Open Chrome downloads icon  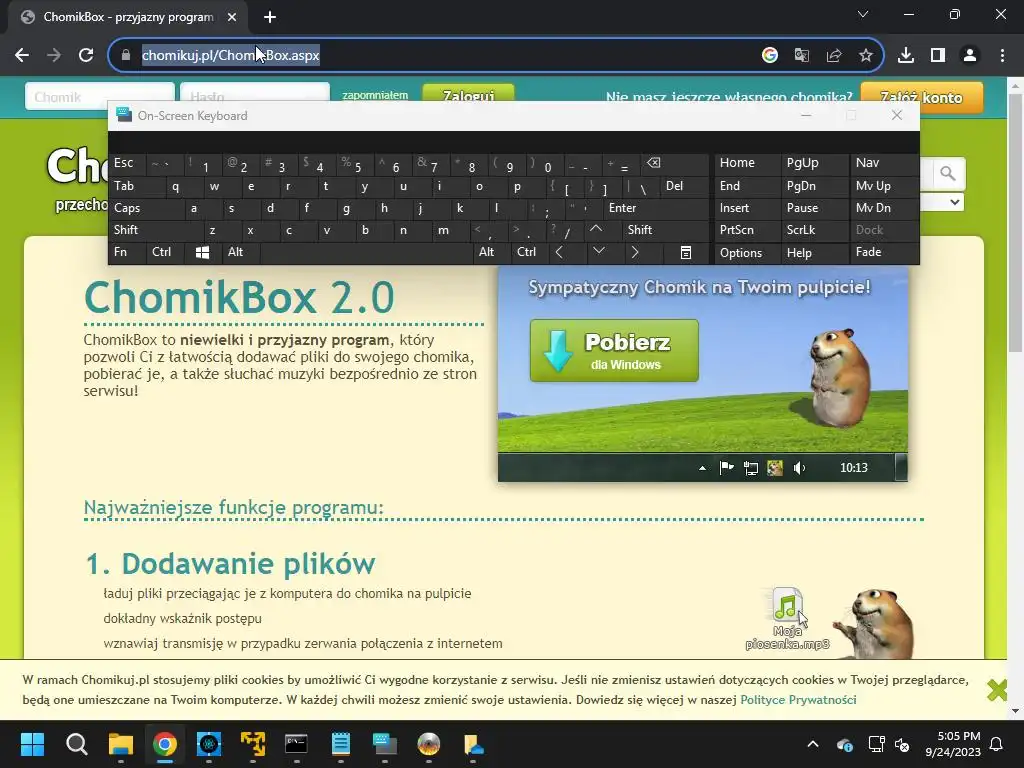click(x=905, y=56)
